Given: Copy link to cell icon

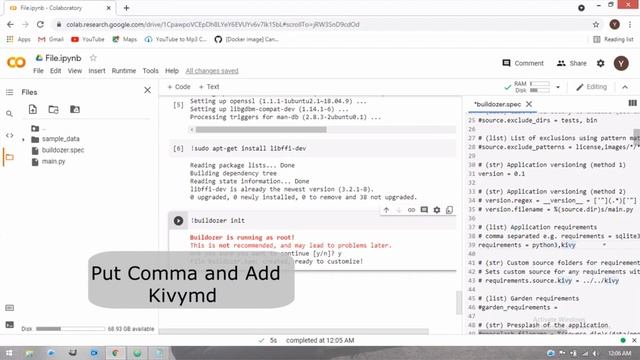Looking at the screenshot, I should coord(411,210).
